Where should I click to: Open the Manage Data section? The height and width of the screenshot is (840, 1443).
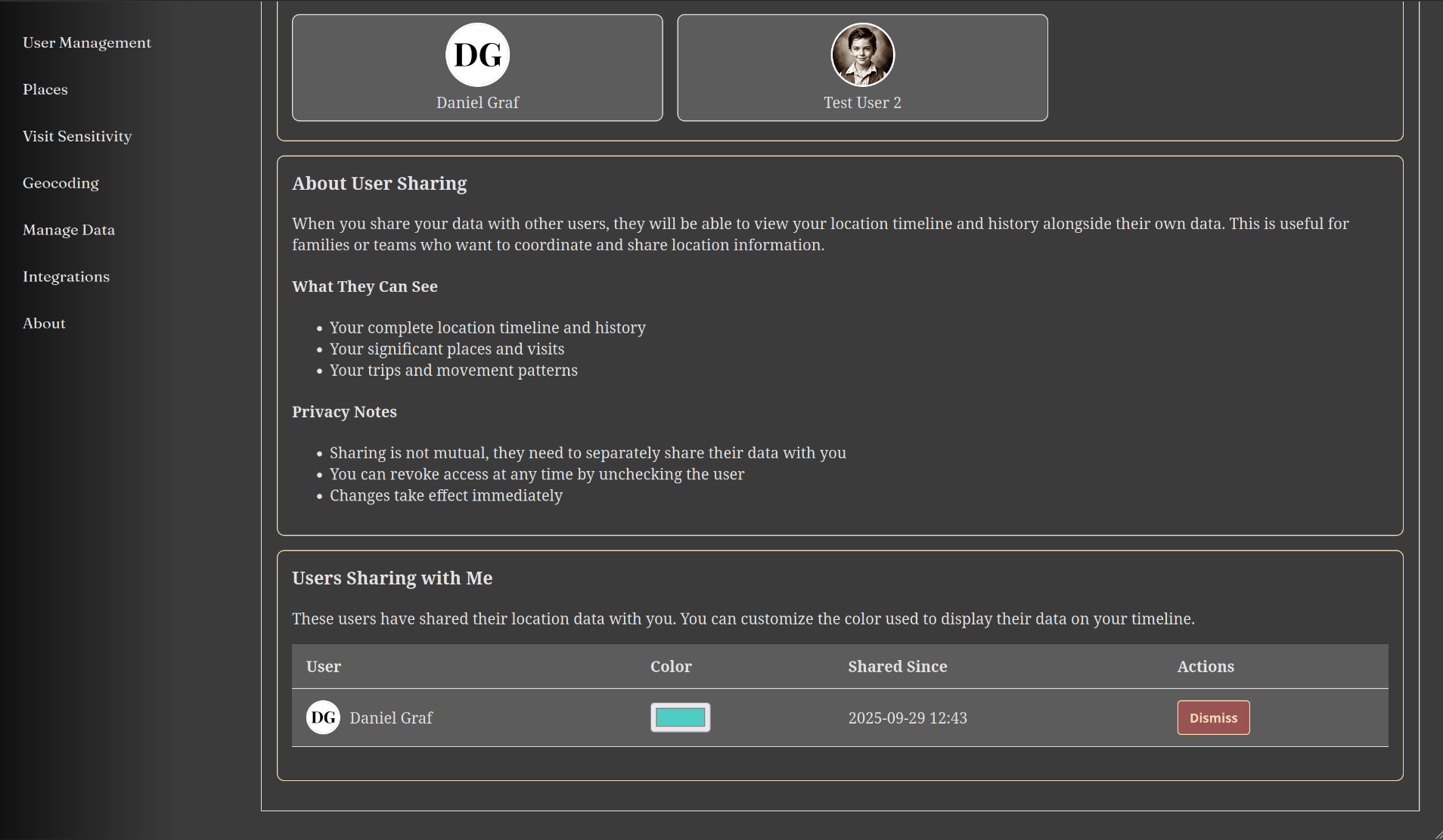click(69, 231)
